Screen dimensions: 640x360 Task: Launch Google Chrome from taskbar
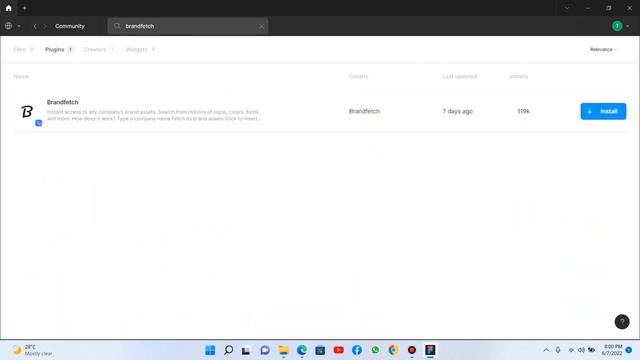click(393, 350)
